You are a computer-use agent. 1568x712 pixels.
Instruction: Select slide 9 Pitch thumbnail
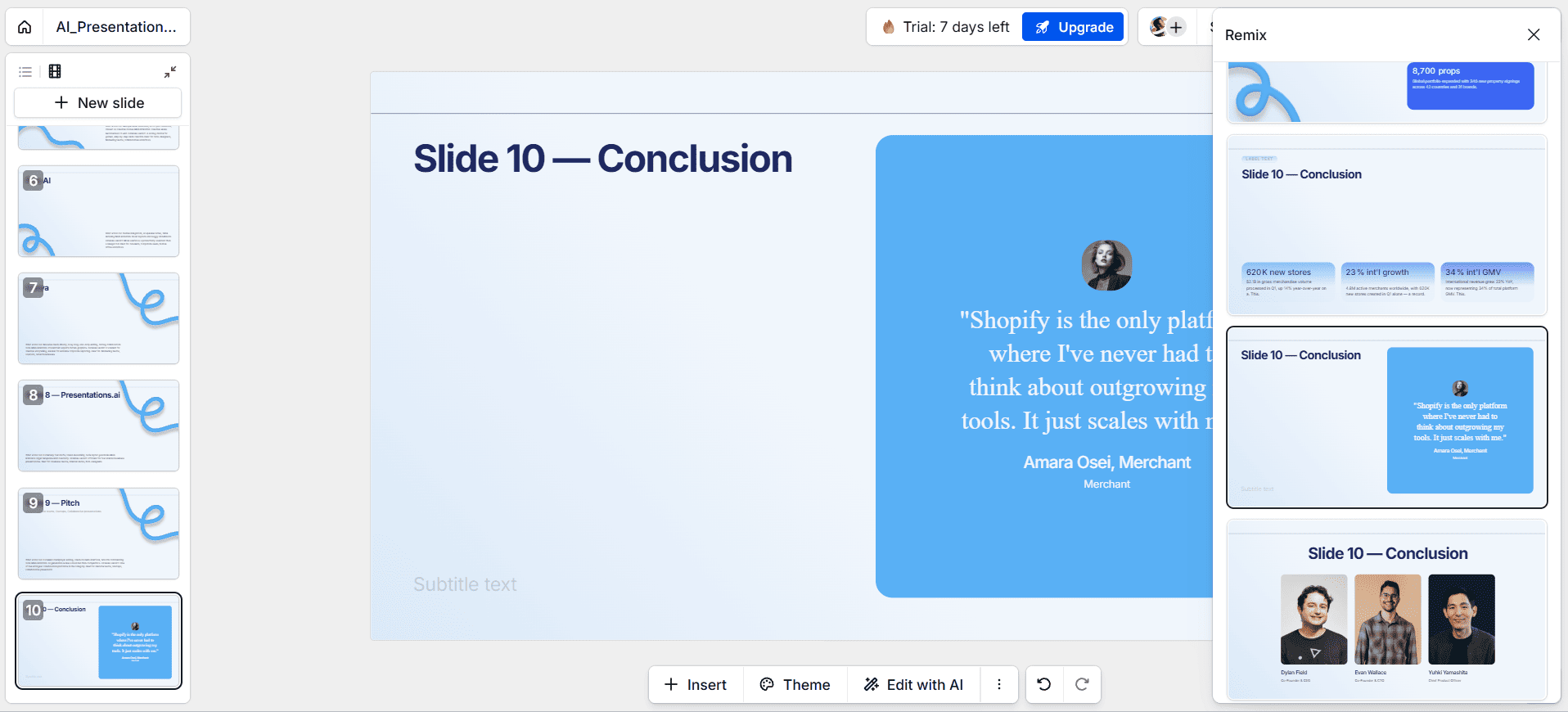pos(98,534)
